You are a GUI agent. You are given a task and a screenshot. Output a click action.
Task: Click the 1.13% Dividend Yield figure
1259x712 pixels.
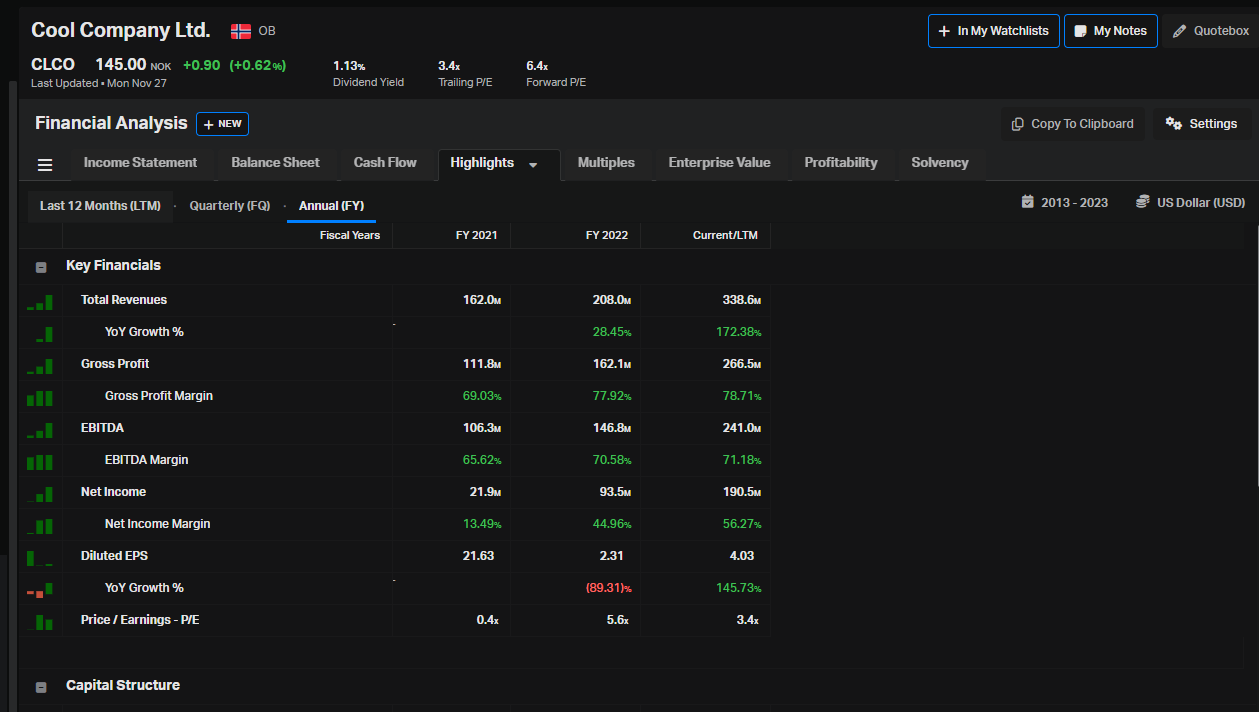tap(349, 66)
